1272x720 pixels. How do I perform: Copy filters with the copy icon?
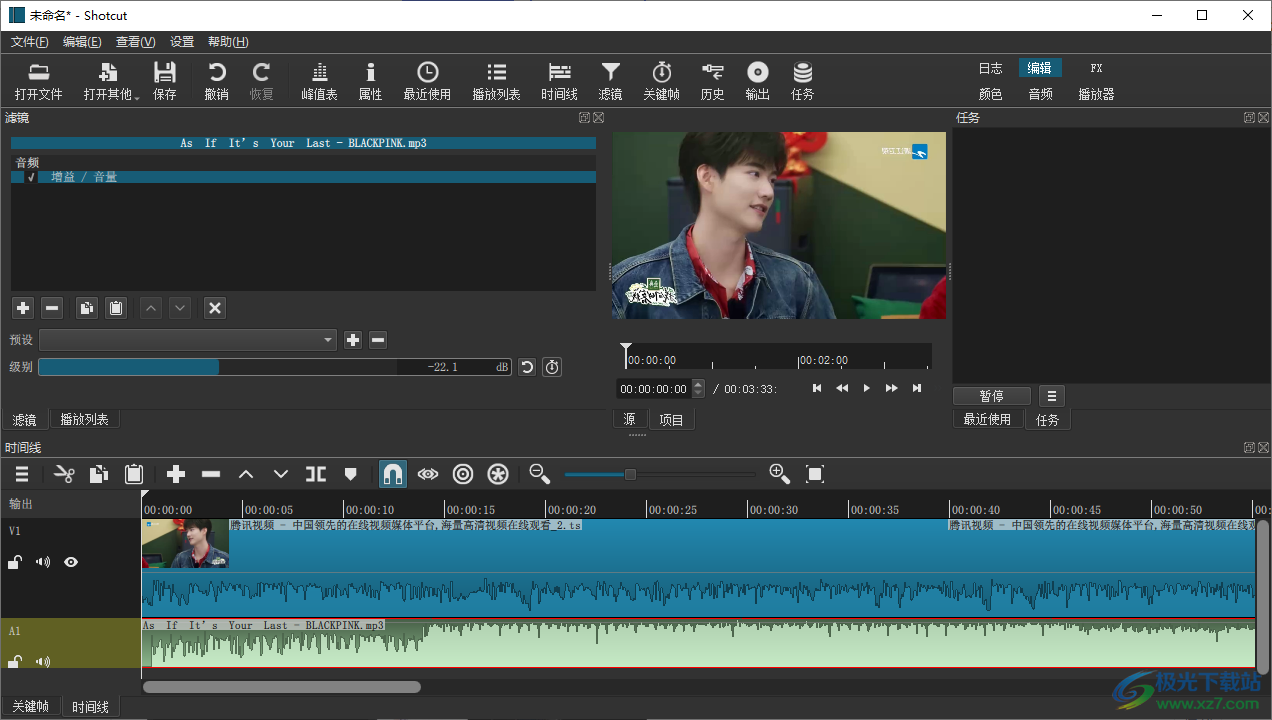pyautogui.click(x=87, y=308)
